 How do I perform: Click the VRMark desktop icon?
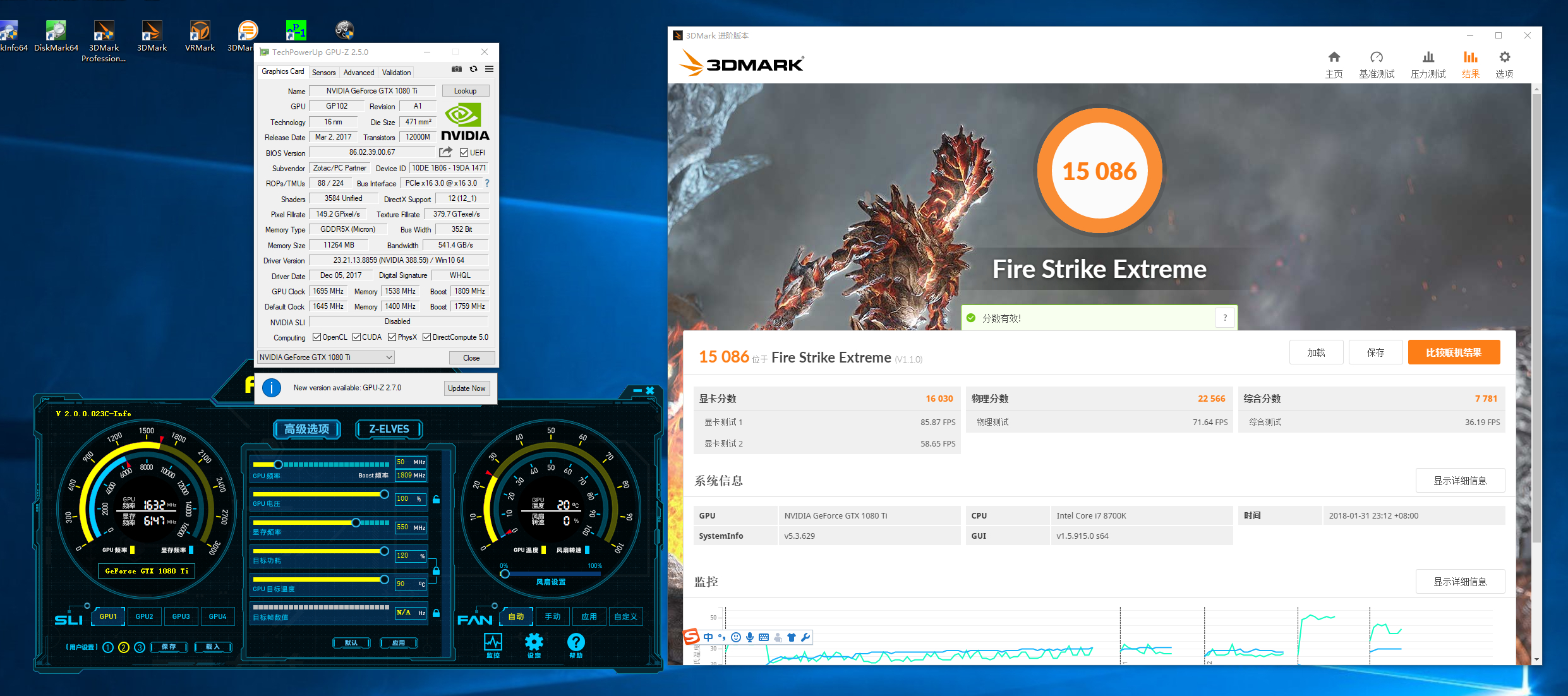(200, 37)
